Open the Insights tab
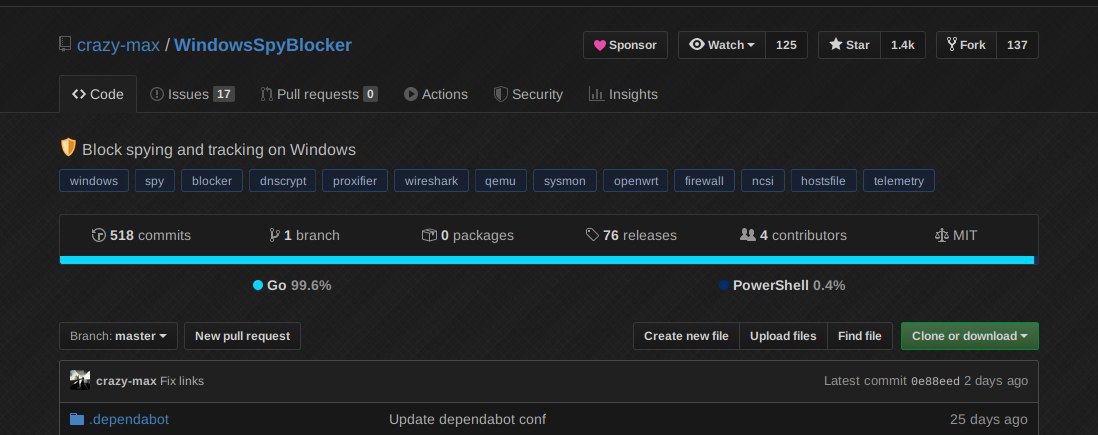This screenshot has width=1098, height=435. point(623,95)
